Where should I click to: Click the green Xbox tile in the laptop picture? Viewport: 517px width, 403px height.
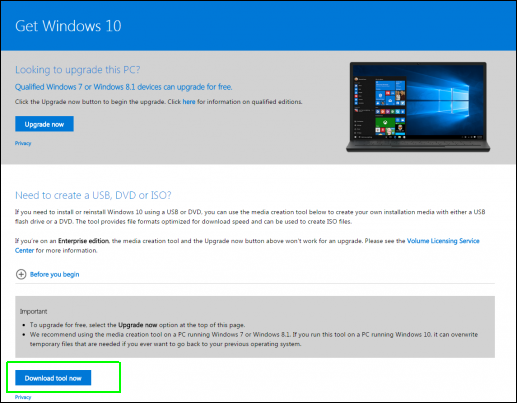[385, 122]
